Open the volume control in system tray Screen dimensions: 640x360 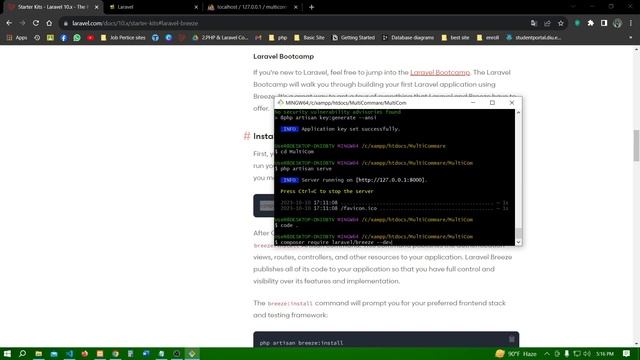point(587,353)
